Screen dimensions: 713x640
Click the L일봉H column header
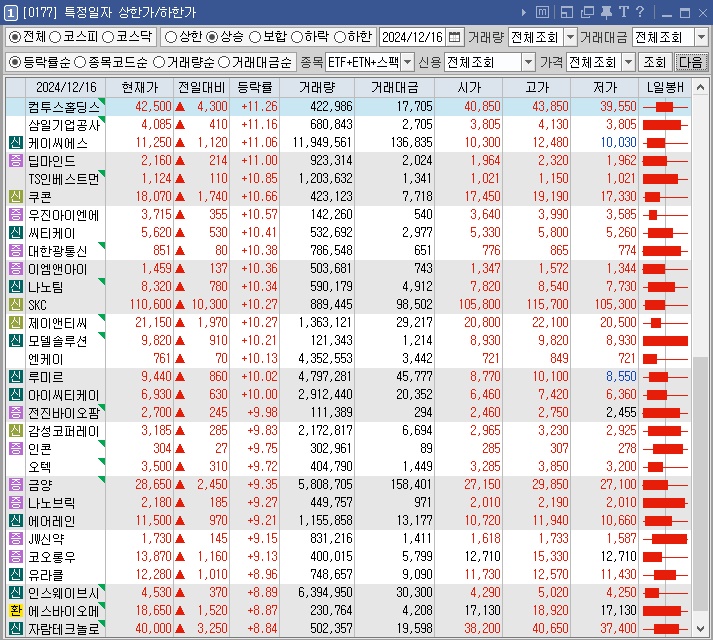(665, 87)
